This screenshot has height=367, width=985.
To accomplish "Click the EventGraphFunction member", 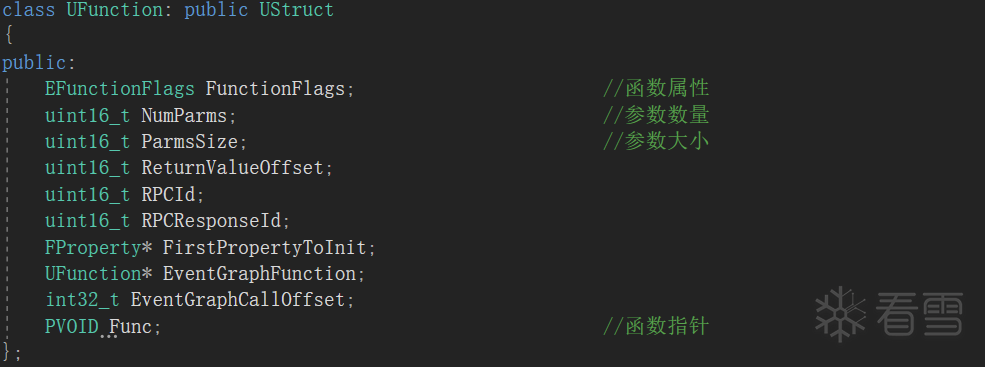I will (x=259, y=274).
